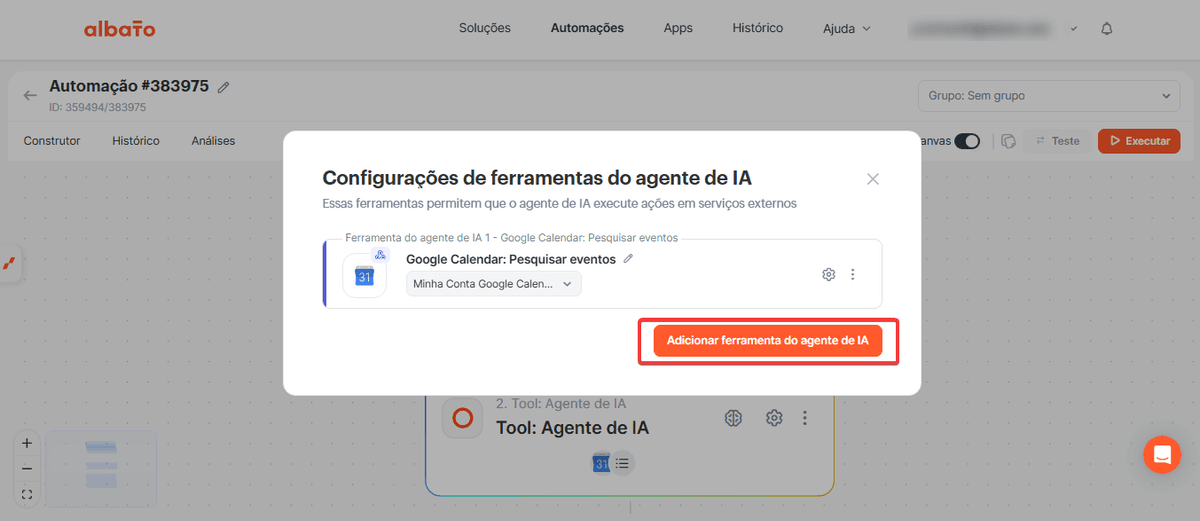The width and height of the screenshot is (1200, 521).
Task: Fit canvas to screen icon
Action: click(27, 494)
